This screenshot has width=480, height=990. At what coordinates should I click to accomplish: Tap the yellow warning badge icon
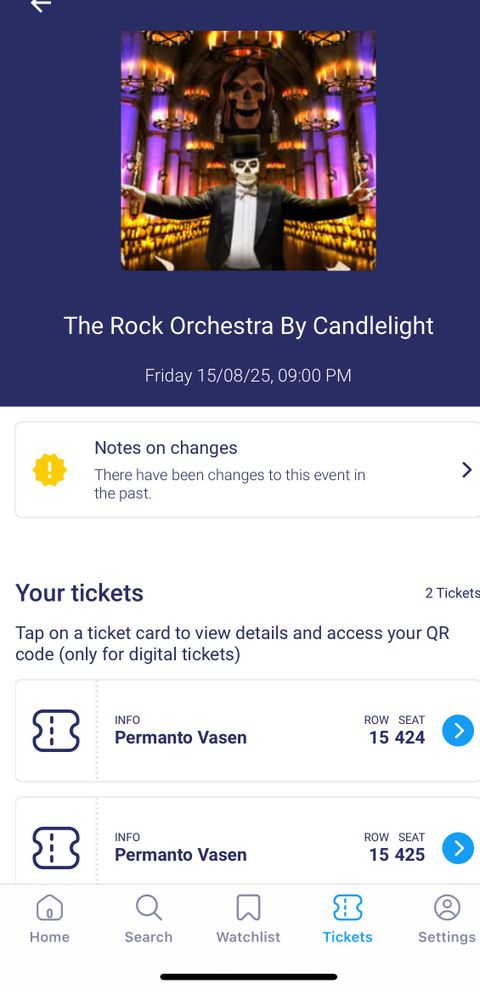(49, 470)
